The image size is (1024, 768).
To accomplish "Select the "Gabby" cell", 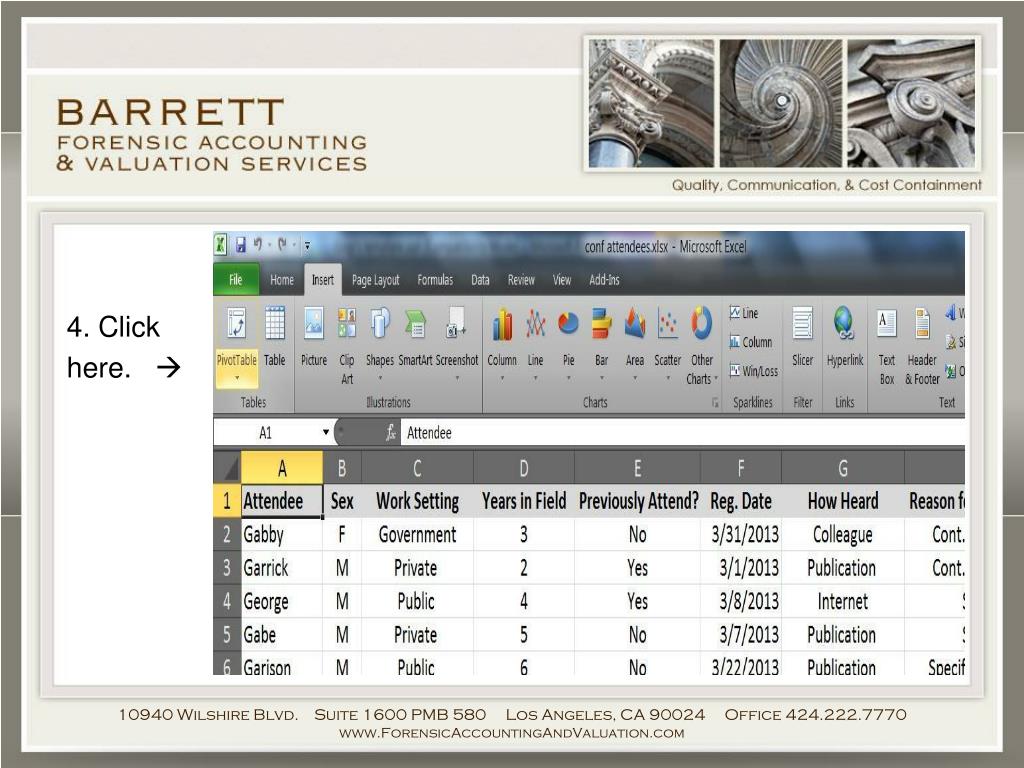I will tap(282, 534).
